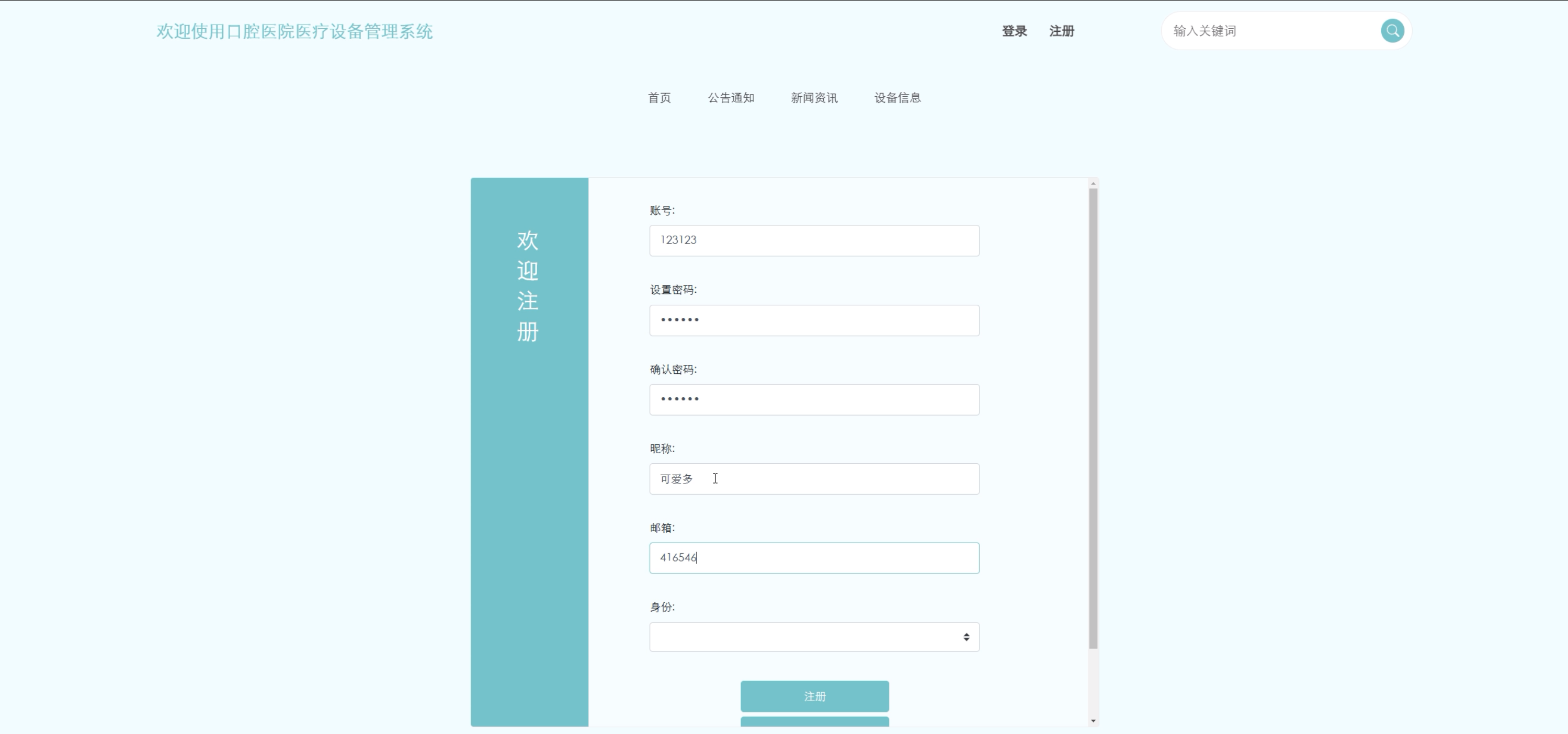
Task: Focus the 确认密码 password field
Action: point(814,399)
